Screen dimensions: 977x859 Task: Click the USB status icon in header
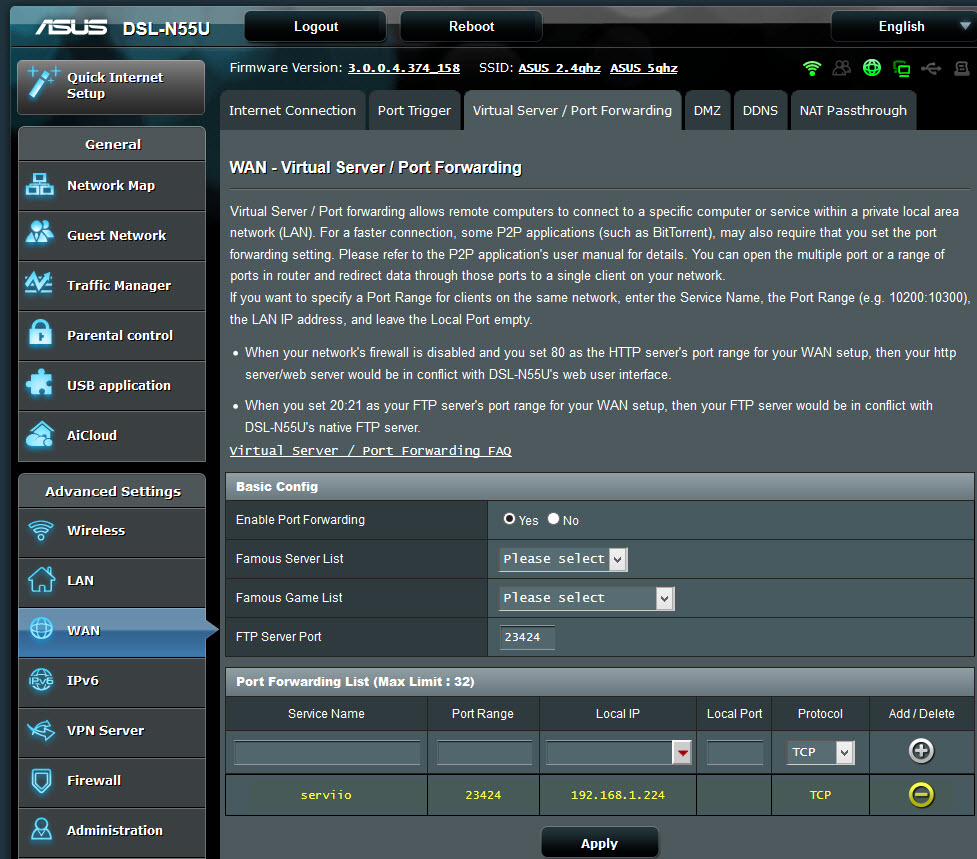pyautogui.click(x=932, y=68)
